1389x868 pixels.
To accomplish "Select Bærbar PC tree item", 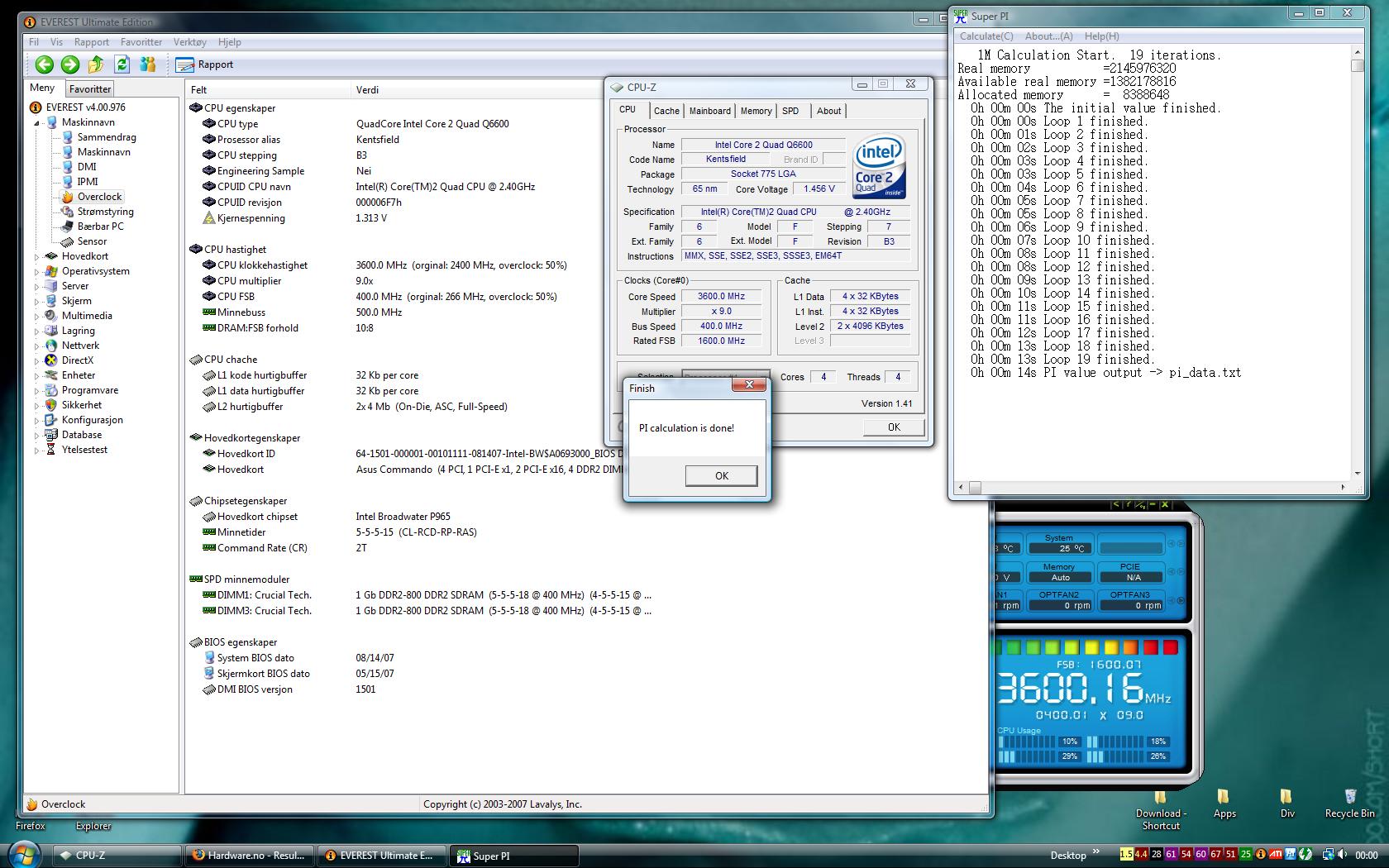I will tap(100, 227).
